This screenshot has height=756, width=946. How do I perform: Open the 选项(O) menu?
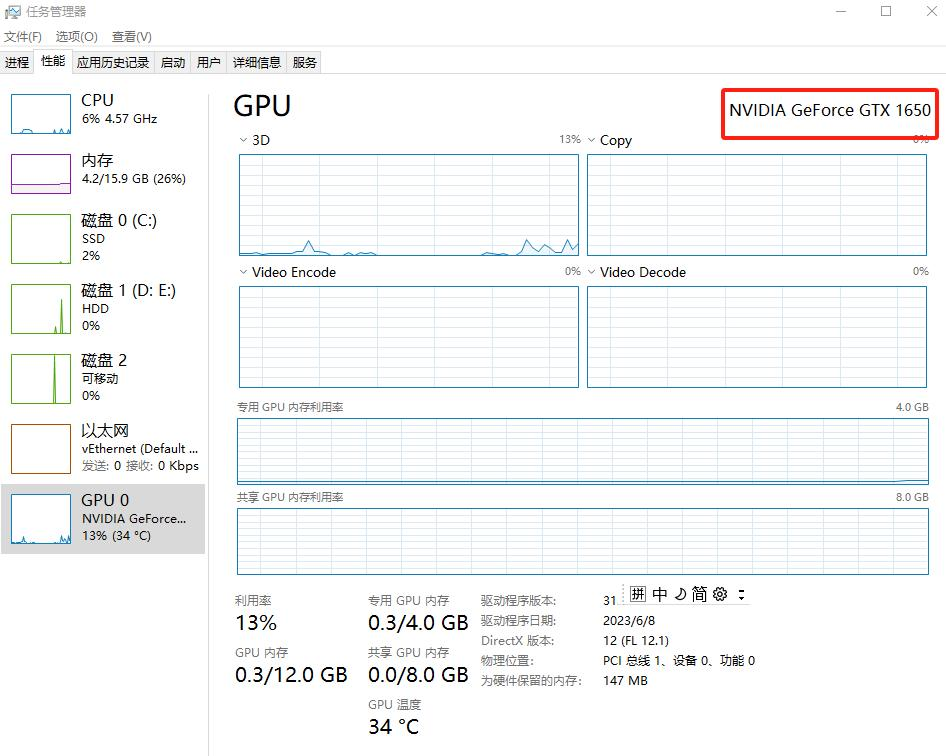point(76,37)
